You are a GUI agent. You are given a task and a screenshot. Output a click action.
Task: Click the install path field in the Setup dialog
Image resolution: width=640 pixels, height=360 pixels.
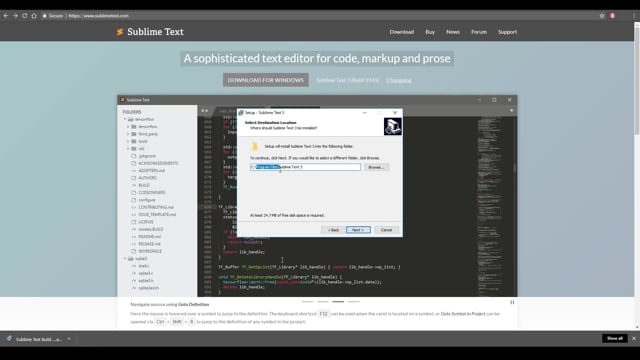305,167
